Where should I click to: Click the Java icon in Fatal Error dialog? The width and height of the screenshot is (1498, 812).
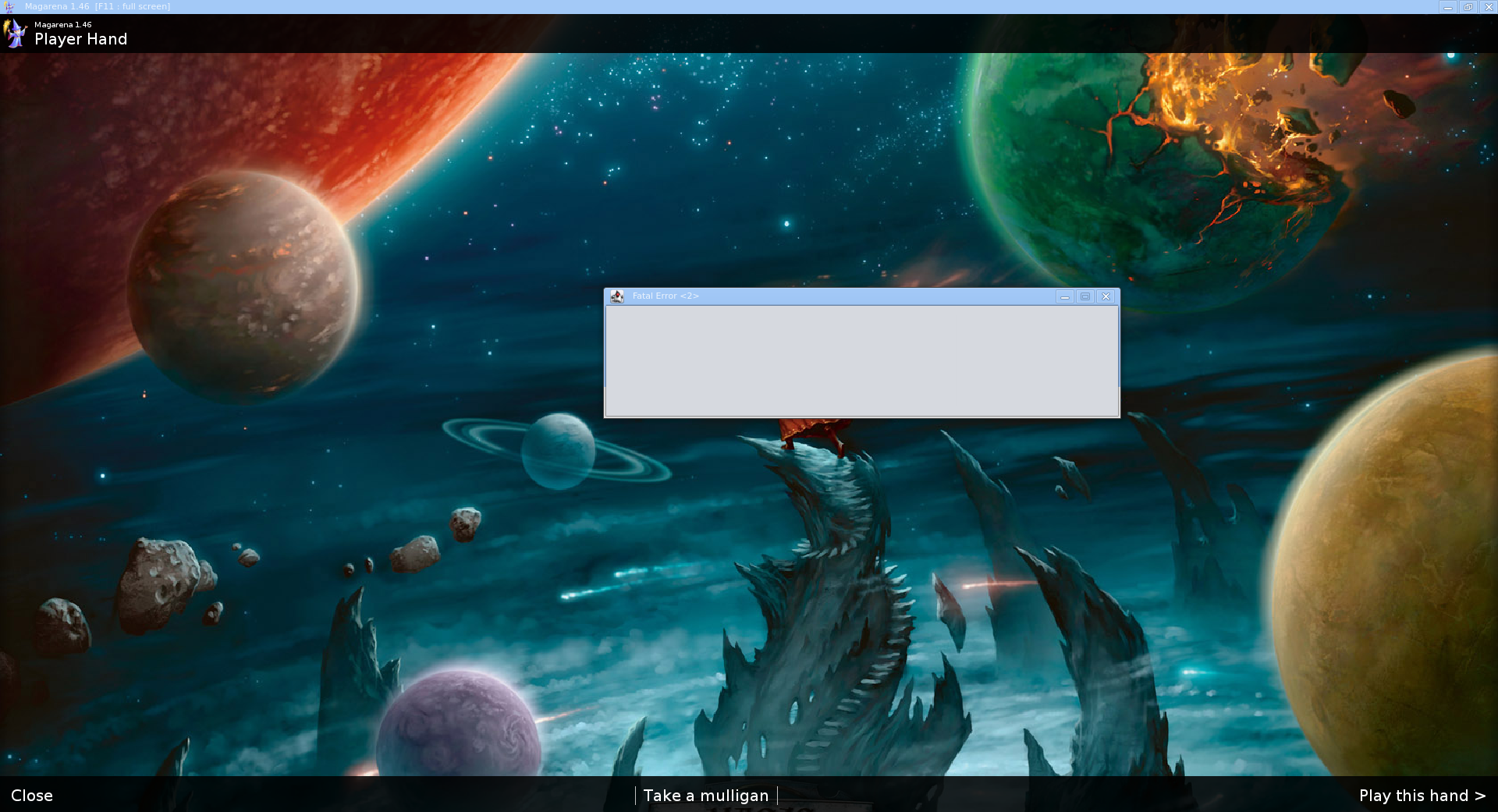pyautogui.click(x=617, y=296)
